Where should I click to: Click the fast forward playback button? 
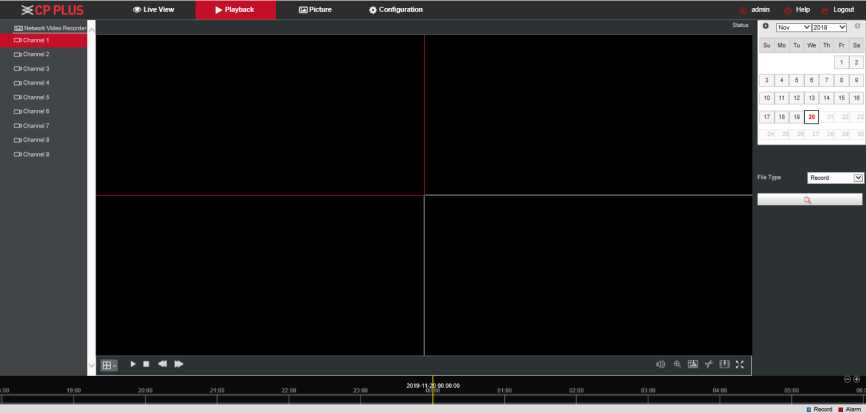point(178,364)
